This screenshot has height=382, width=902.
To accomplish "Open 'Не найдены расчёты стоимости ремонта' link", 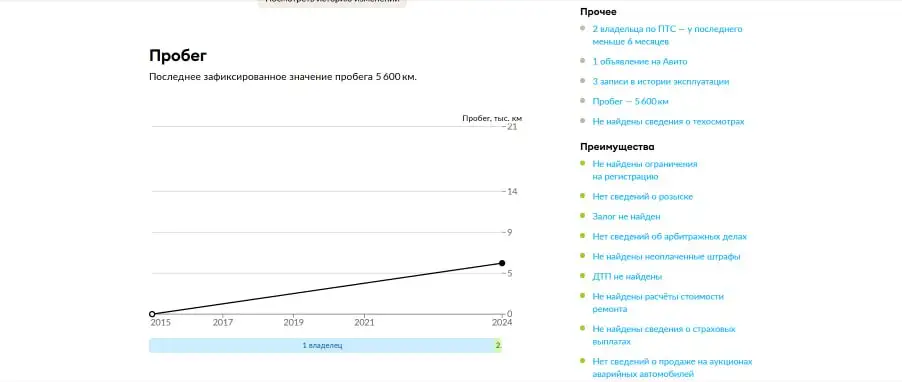I will coord(658,303).
